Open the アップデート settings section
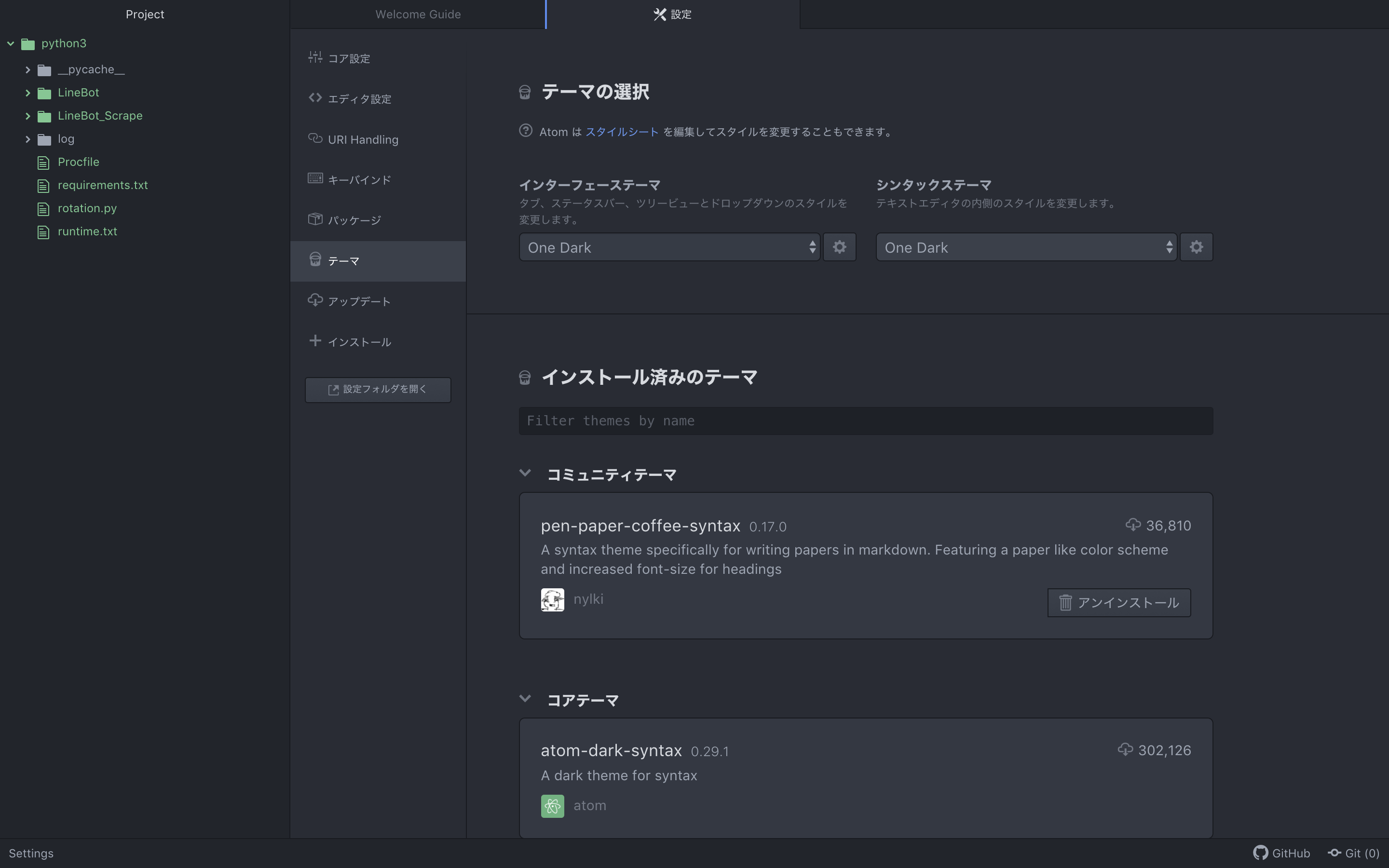The image size is (1389, 868). coord(378,301)
